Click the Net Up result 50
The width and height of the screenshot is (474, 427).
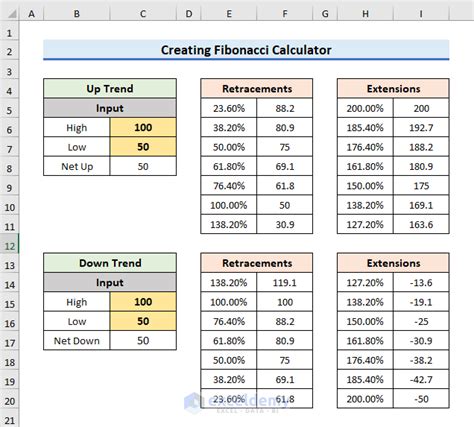pyautogui.click(x=143, y=166)
